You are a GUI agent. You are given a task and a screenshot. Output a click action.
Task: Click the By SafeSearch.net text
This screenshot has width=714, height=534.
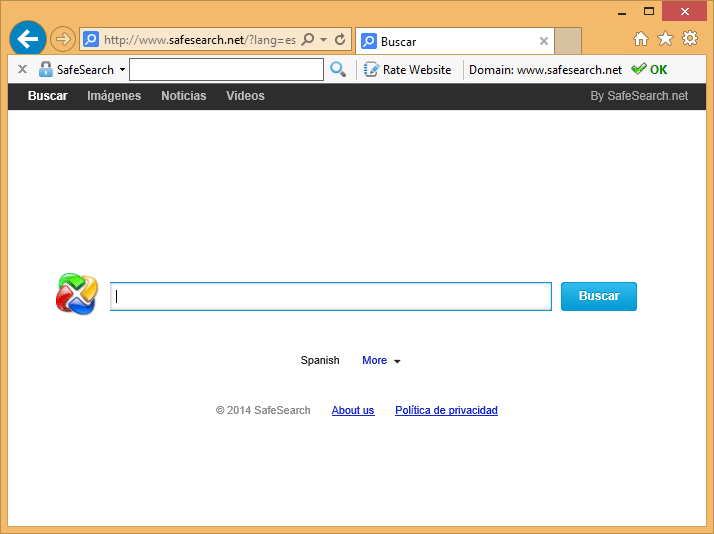coord(639,96)
